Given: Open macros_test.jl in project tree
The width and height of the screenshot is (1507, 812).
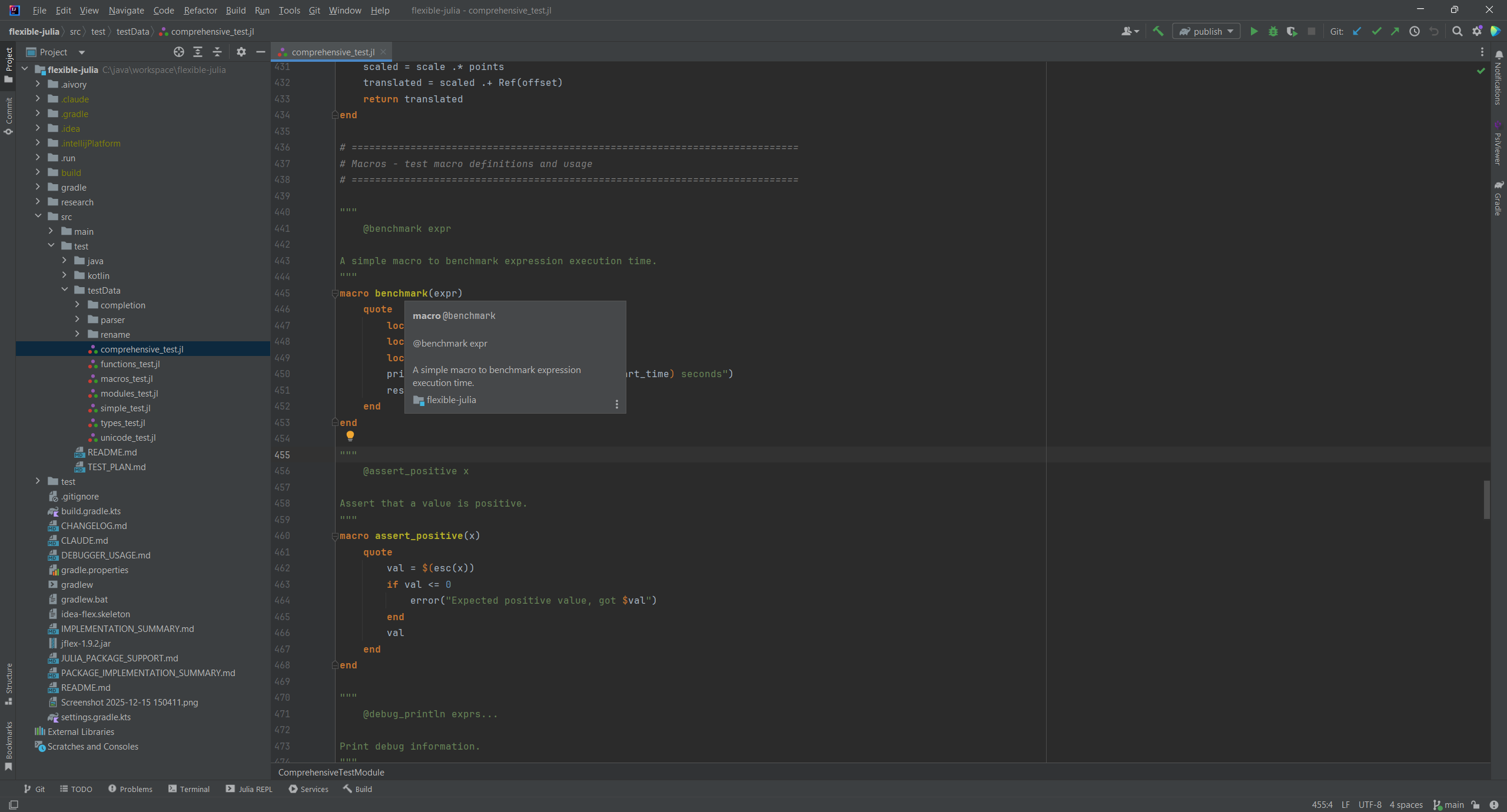Looking at the screenshot, I should 127,379.
